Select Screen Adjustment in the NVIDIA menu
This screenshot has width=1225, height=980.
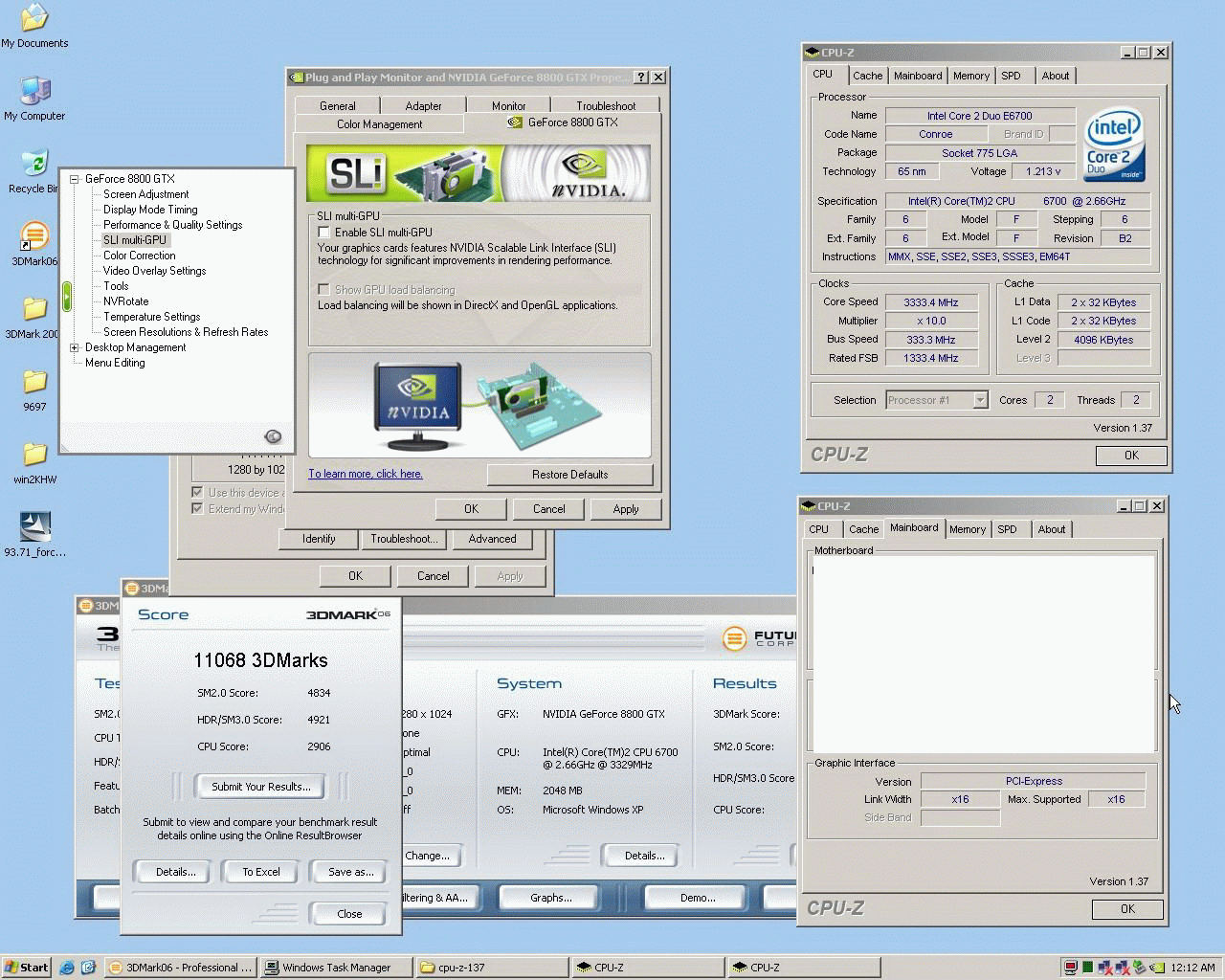pyautogui.click(x=145, y=194)
